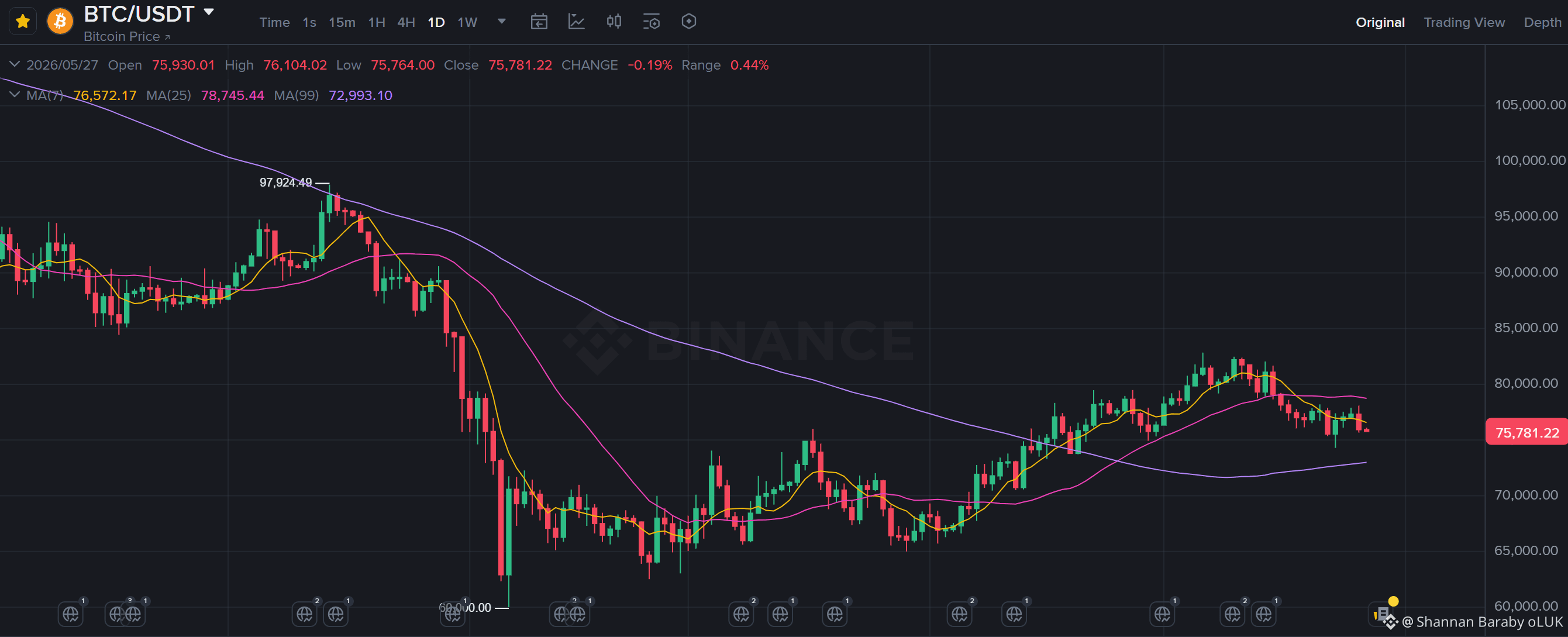The height and width of the screenshot is (637, 1568).
Task: Click the MA(25) value 78,745.44
Action: coord(233,95)
